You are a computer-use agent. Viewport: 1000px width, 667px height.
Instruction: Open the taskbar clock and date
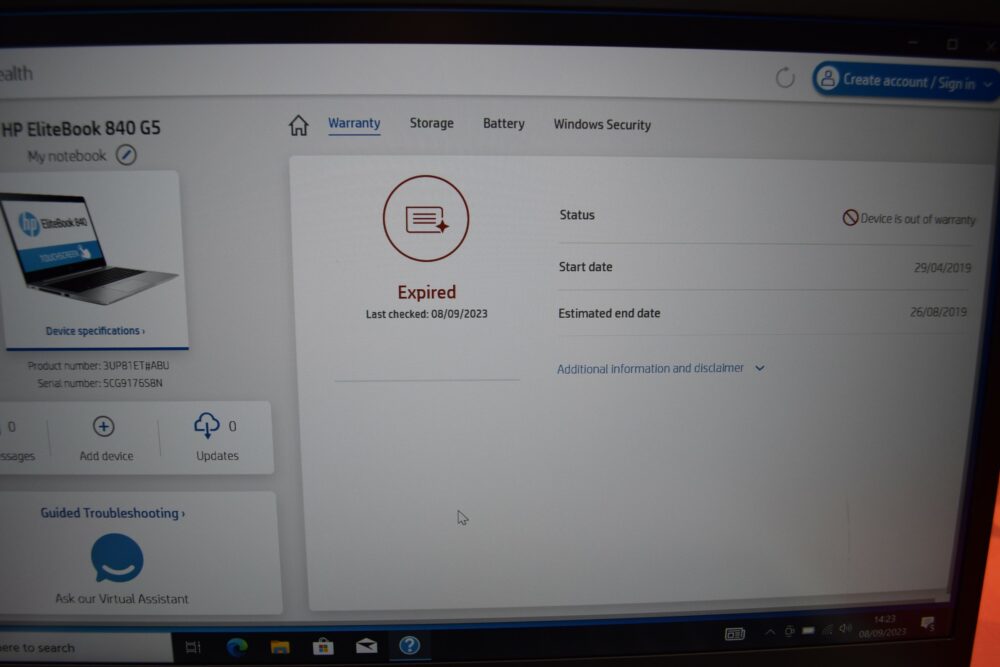(x=883, y=626)
